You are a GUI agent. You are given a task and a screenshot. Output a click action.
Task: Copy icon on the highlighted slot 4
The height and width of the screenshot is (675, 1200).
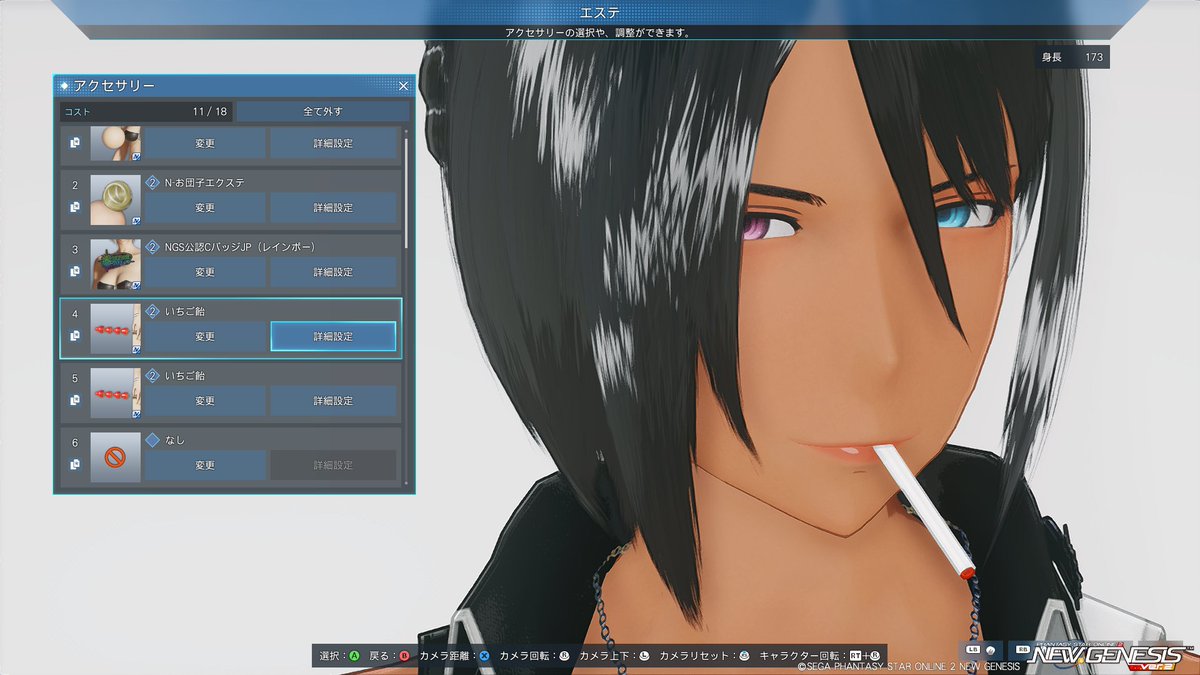click(x=75, y=336)
